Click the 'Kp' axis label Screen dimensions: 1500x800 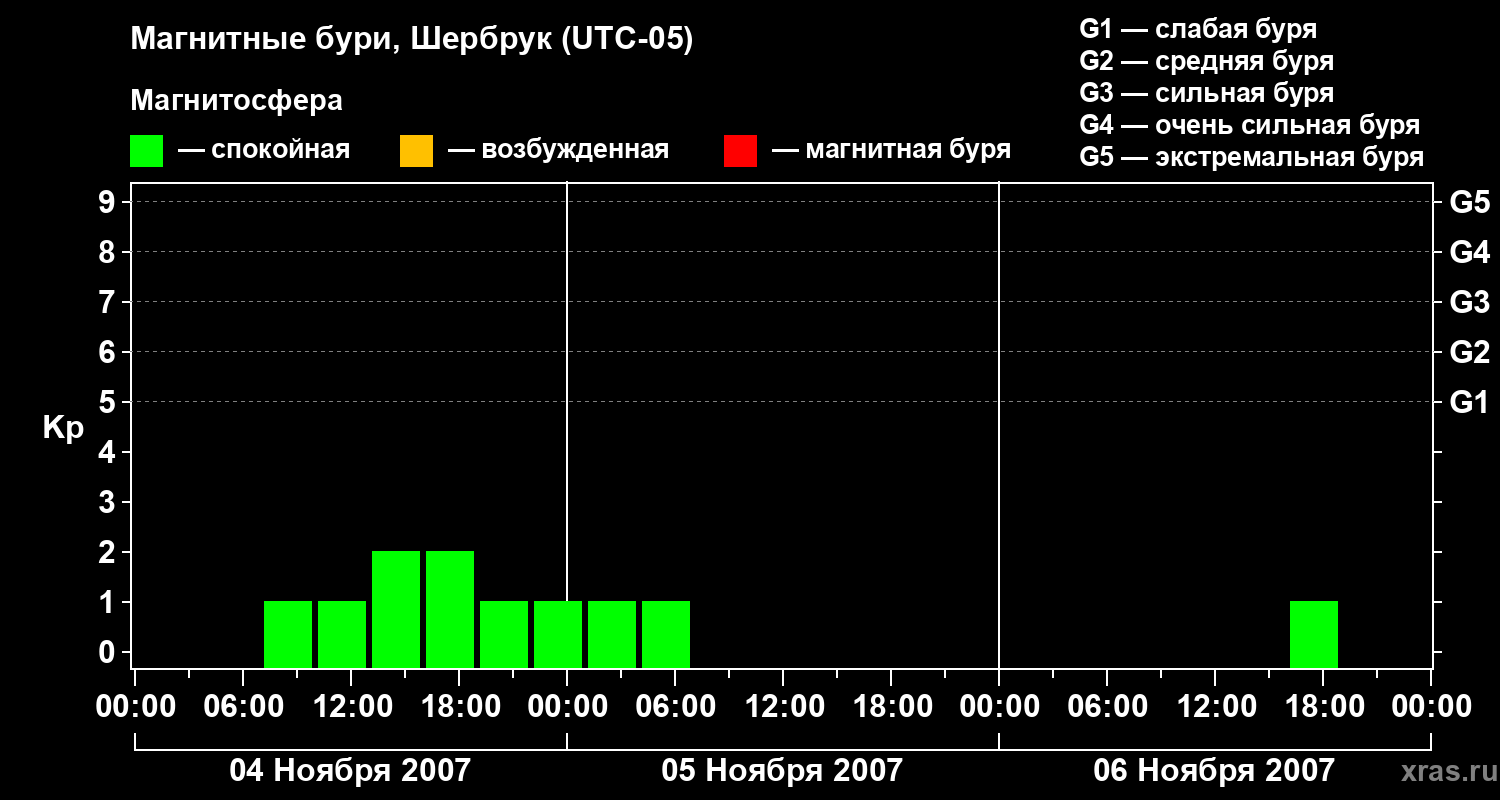[63, 428]
